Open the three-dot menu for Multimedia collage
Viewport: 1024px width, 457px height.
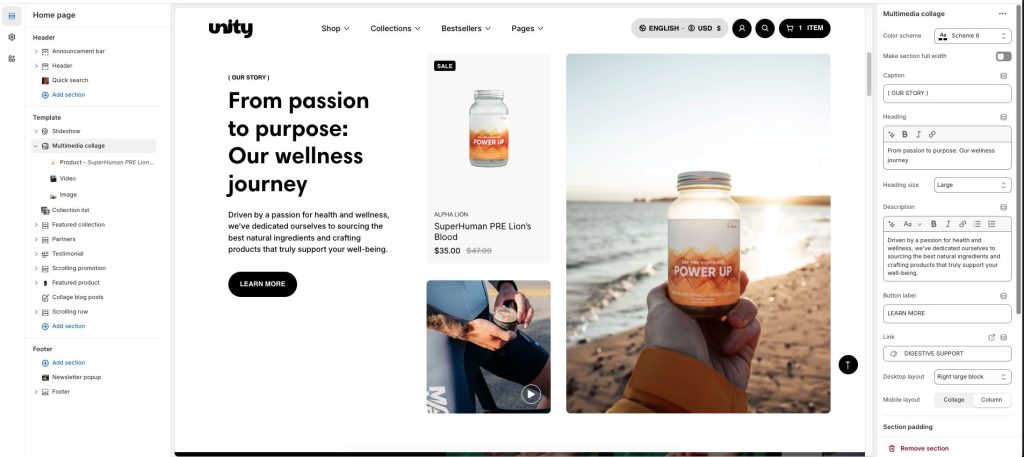[x=1002, y=14]
